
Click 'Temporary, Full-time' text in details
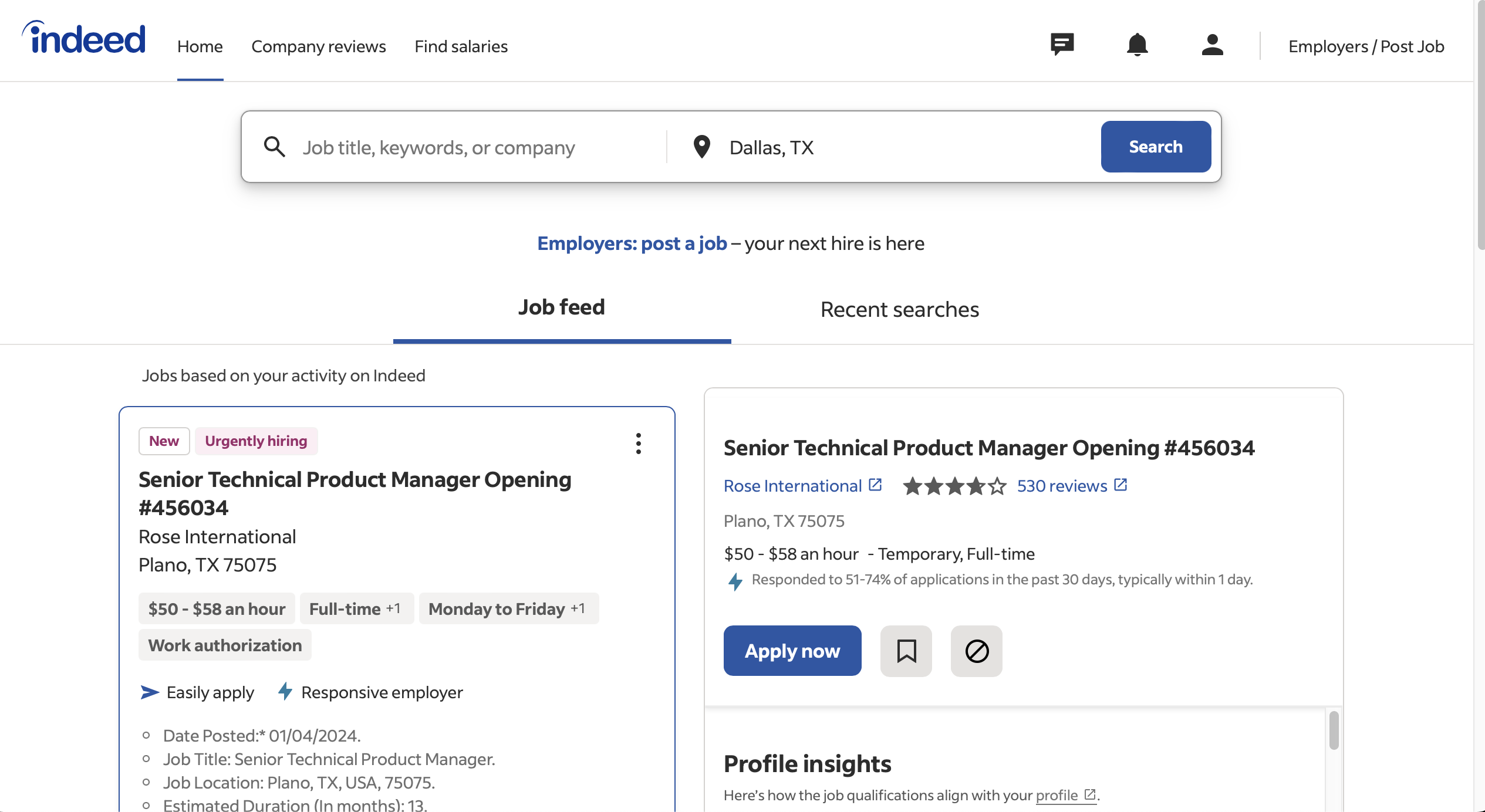[956, 554]
